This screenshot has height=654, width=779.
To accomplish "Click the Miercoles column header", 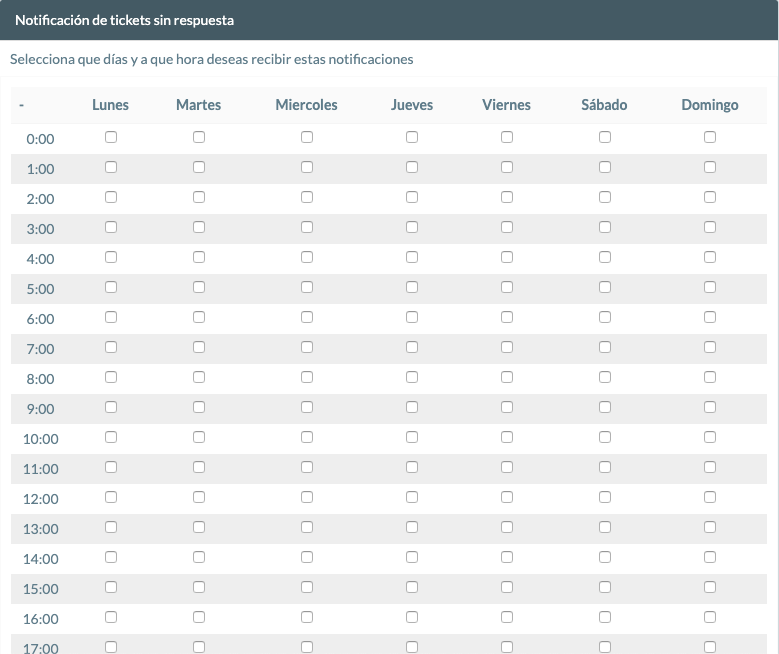I will tap(307, 105).
